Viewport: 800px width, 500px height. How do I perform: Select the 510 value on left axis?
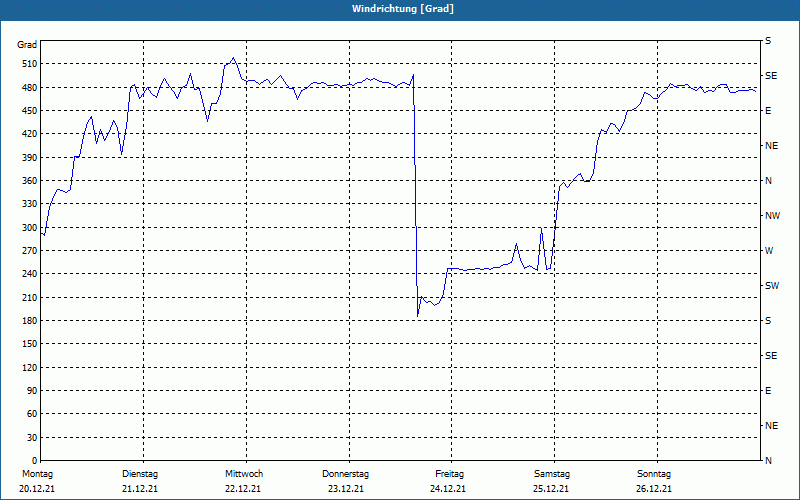tap(29, 64)
